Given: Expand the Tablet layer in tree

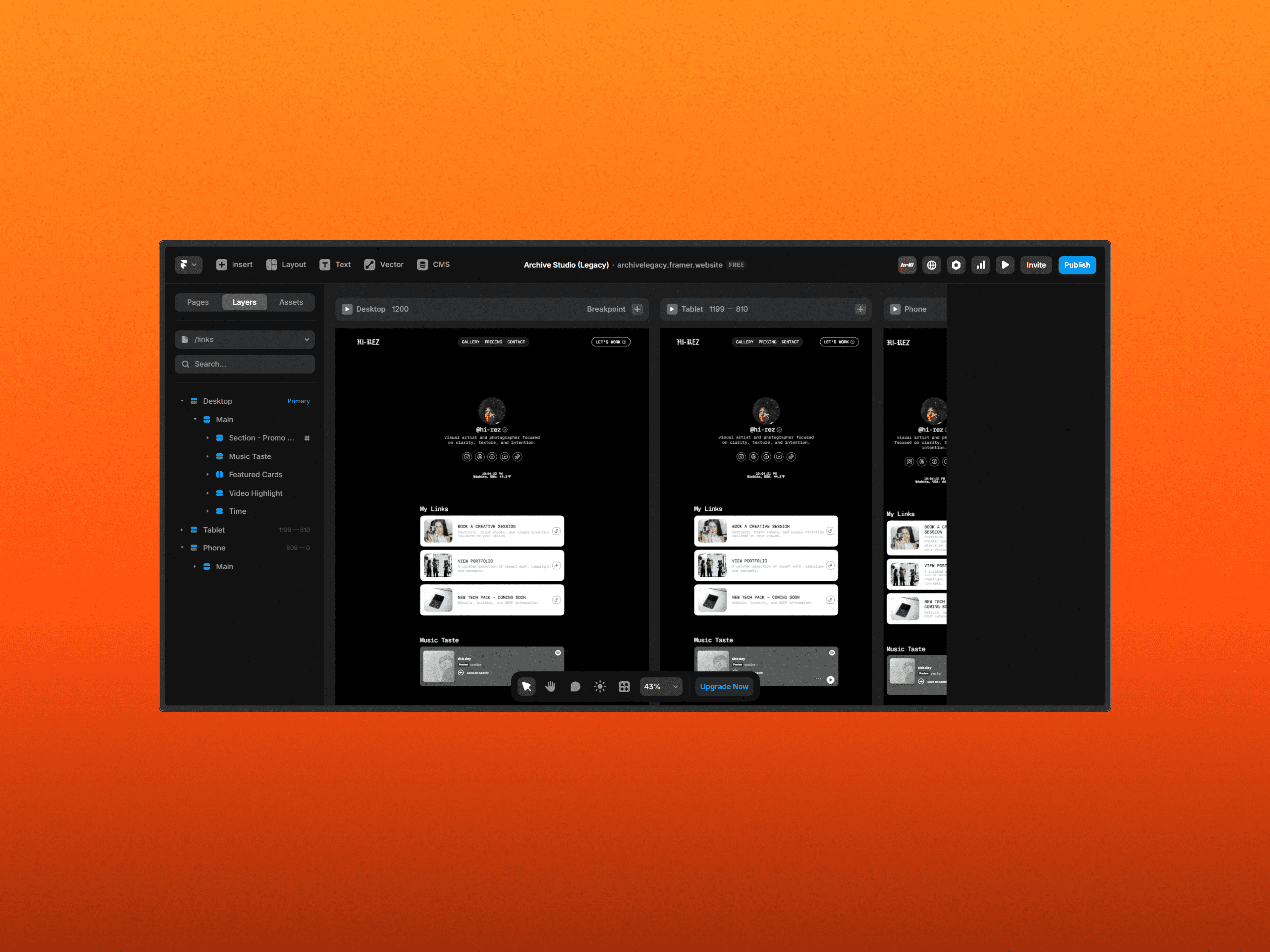Looking at the screenshot, I should tap(182, 530).
